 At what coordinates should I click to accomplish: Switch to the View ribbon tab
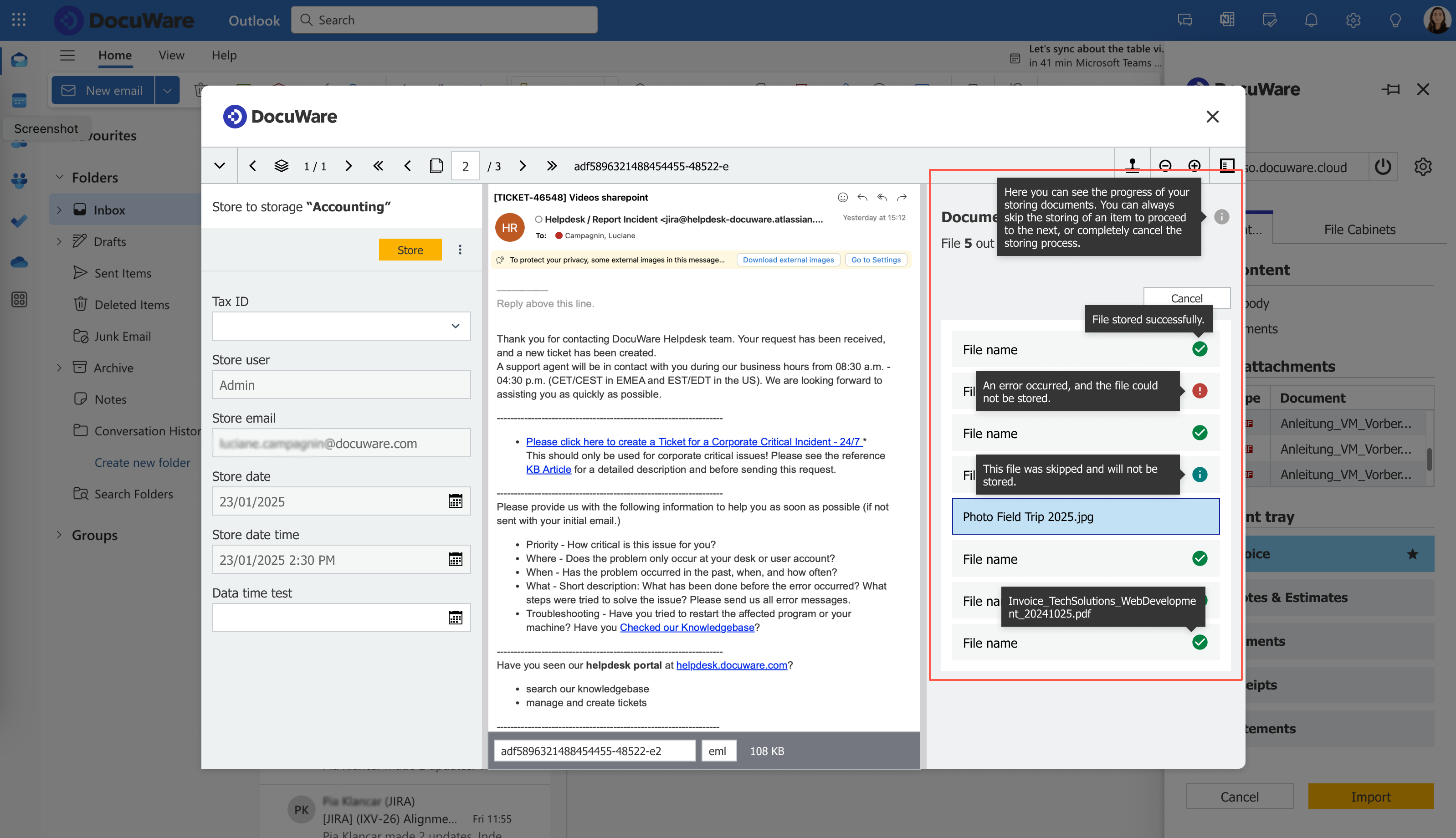pyautogui.click(x=171, y=55)
